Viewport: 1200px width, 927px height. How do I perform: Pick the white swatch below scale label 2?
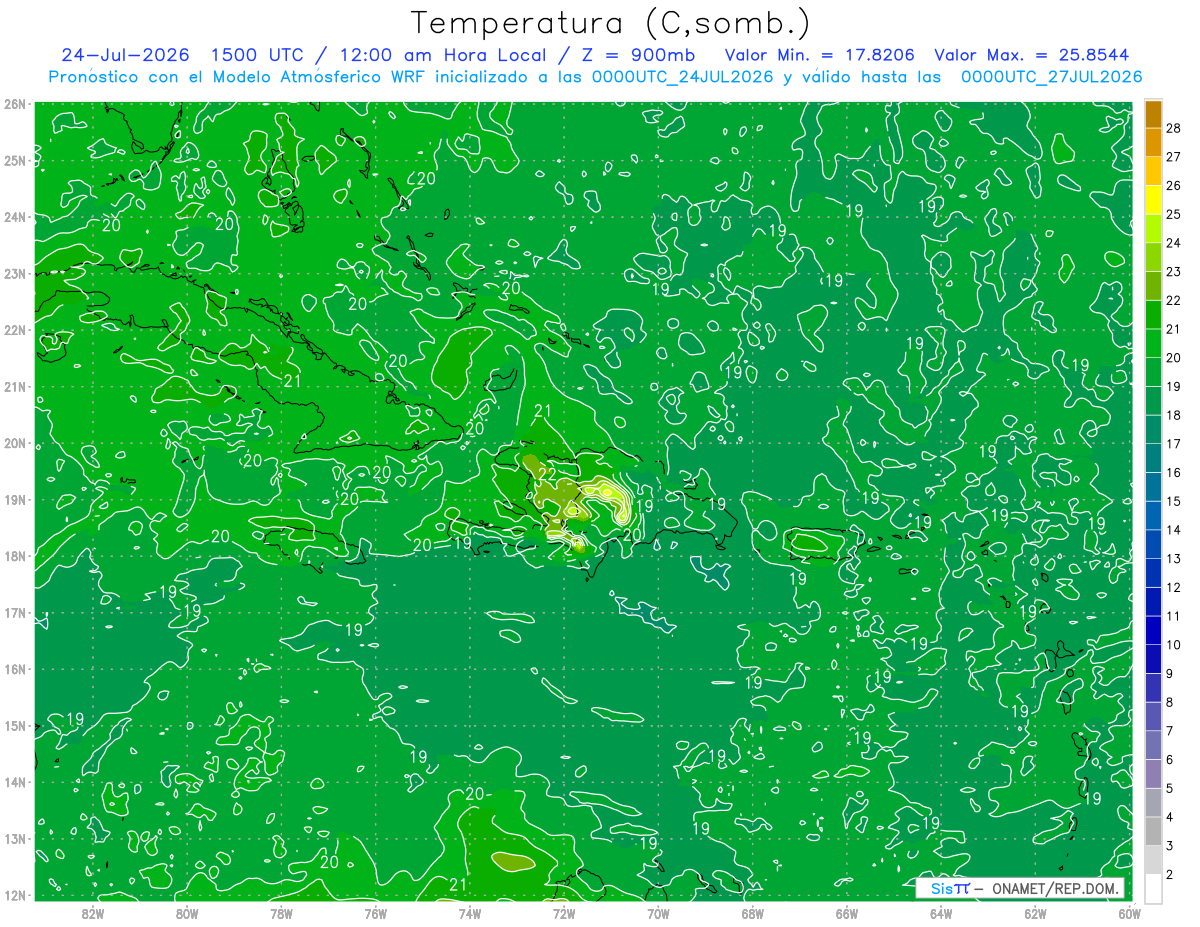click(x=1153, y=889)
